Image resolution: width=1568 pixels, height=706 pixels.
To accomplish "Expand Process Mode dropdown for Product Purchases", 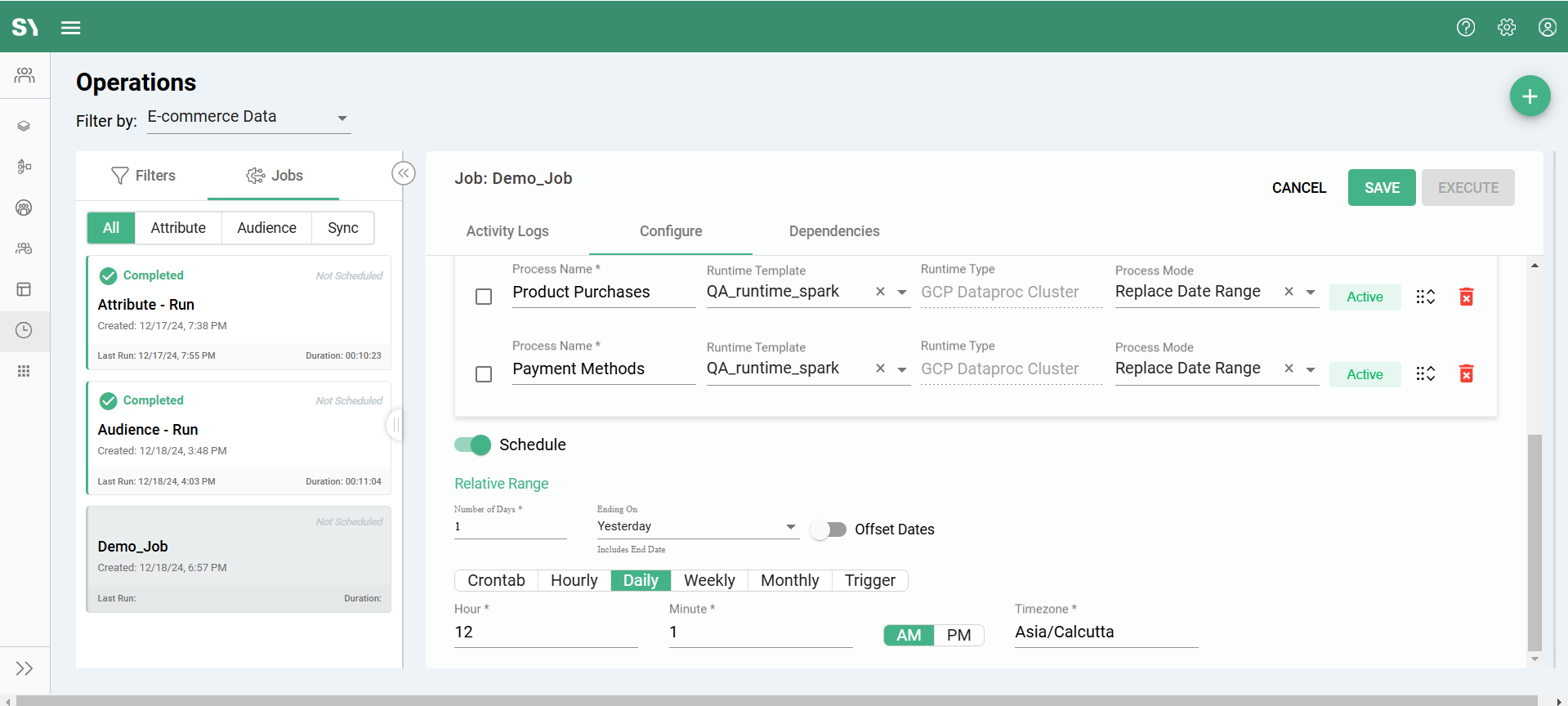I will click(1310, 292).
